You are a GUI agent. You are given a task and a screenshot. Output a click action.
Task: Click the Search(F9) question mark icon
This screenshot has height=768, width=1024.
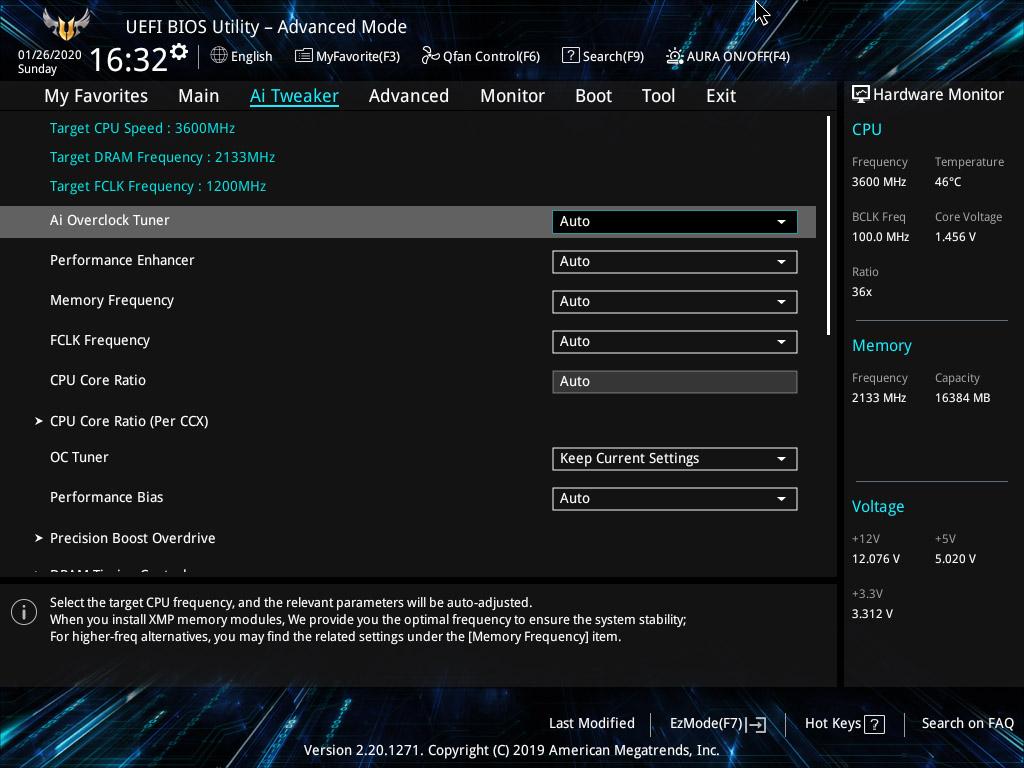[x=570, y=56]
